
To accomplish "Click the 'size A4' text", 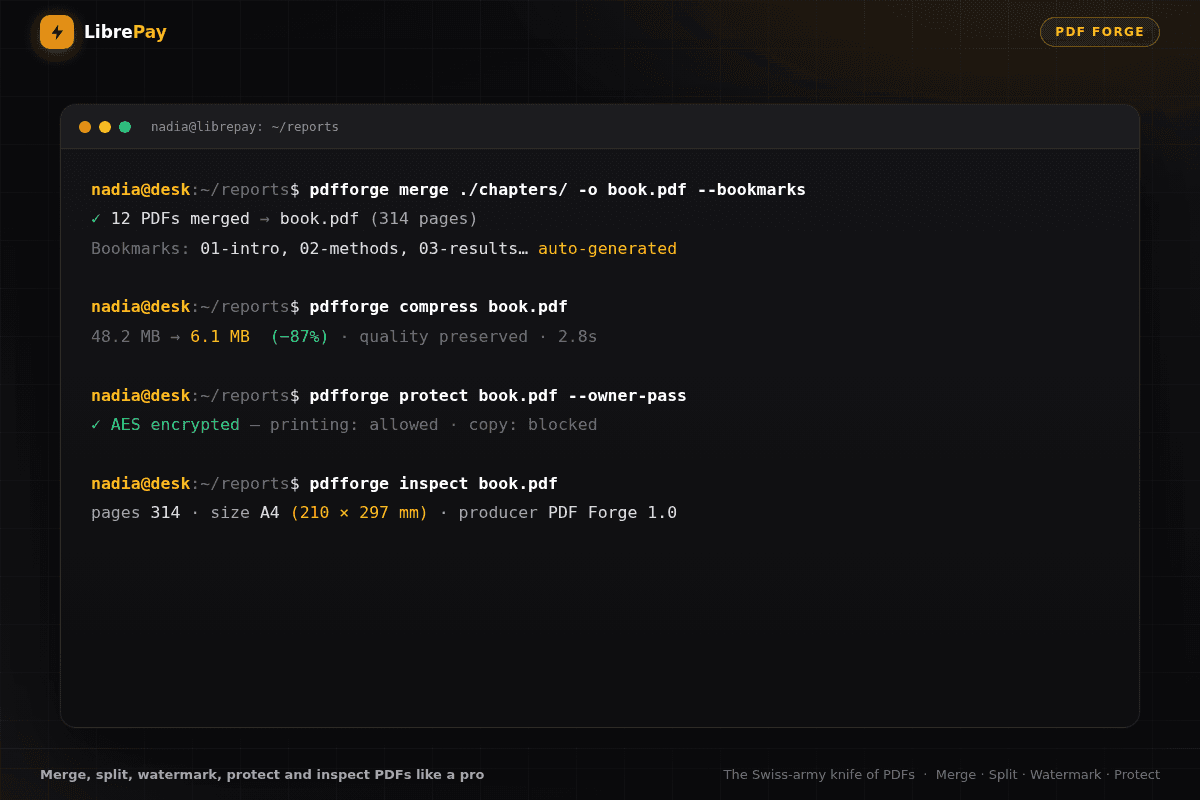I will point(245,512).
